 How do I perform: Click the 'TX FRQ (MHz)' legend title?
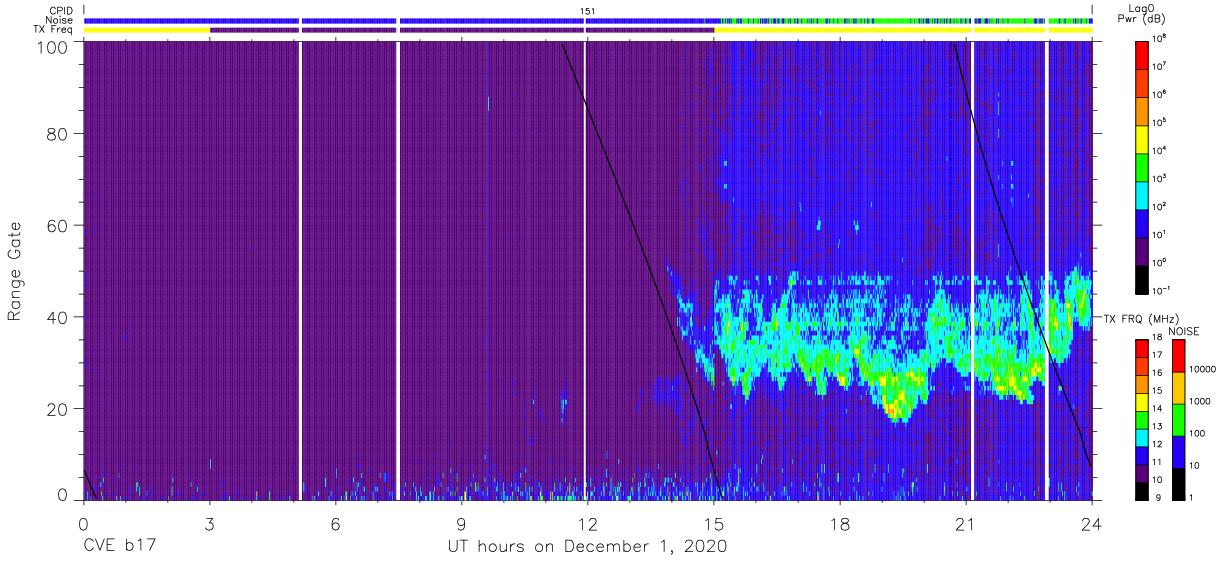click(x=1139, y=318)
